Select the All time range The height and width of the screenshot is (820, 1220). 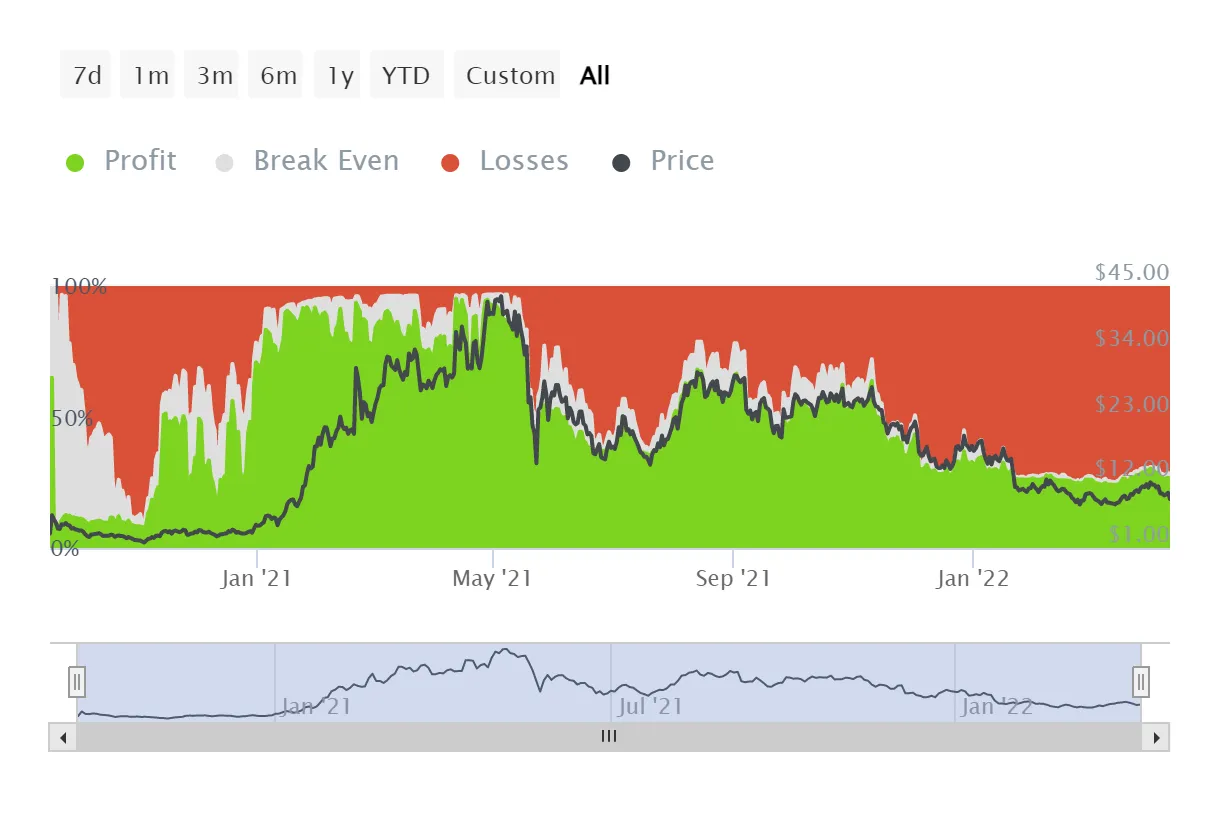point(594,74)
